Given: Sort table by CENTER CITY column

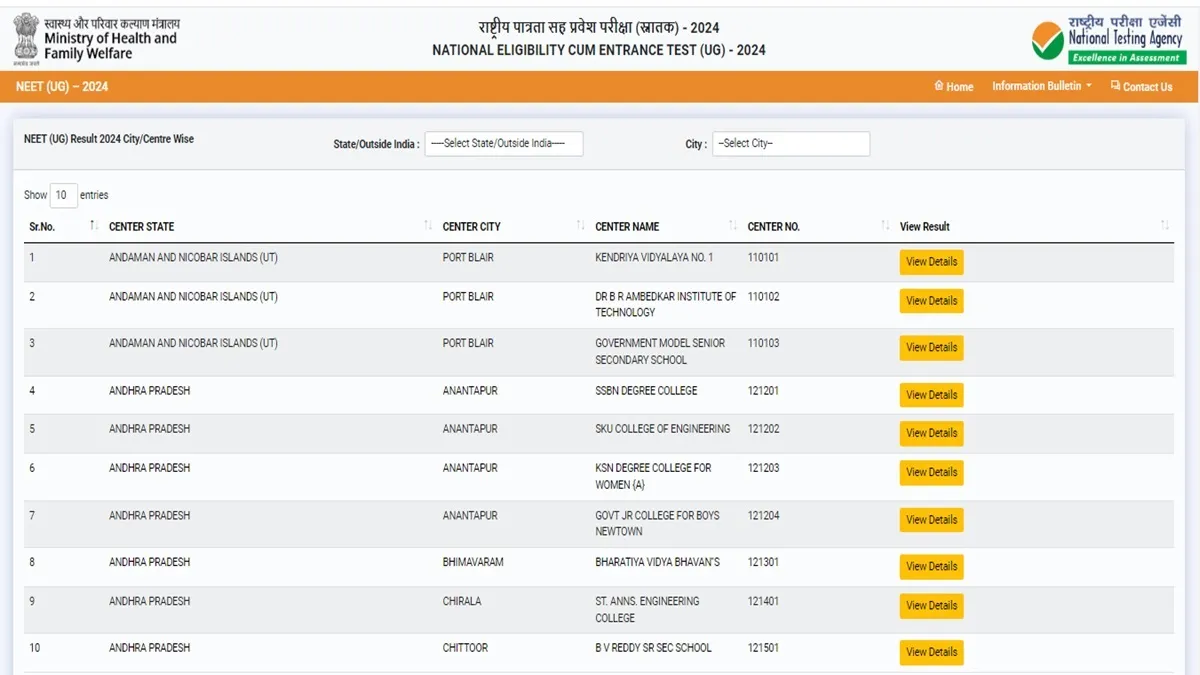Looking at the screenshot, I should pyautogui.click(x=513, y=226).
